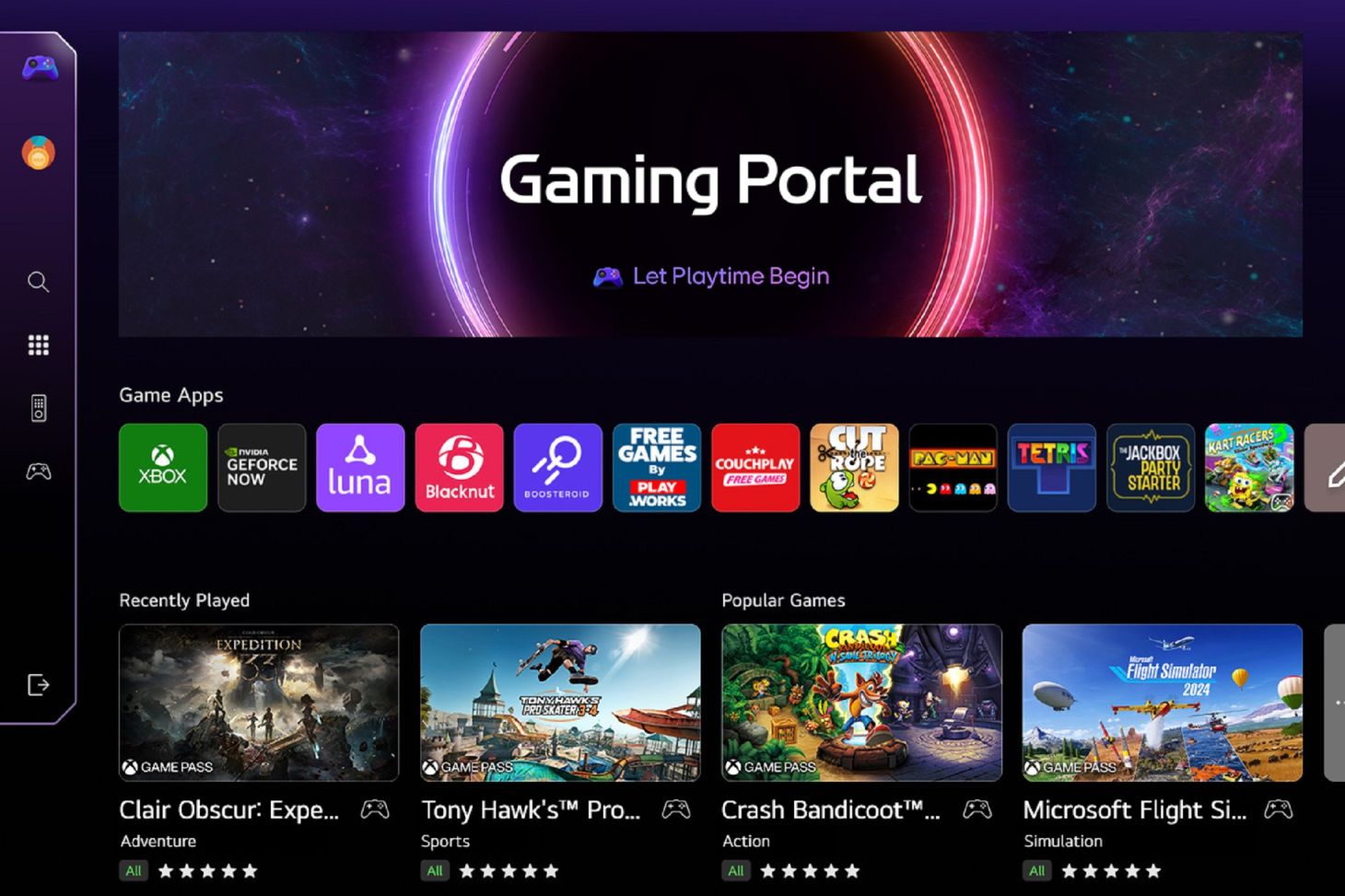
Task: Select Tony Hawk's Pro Skater thumbnail
Action: pos(560,703)
